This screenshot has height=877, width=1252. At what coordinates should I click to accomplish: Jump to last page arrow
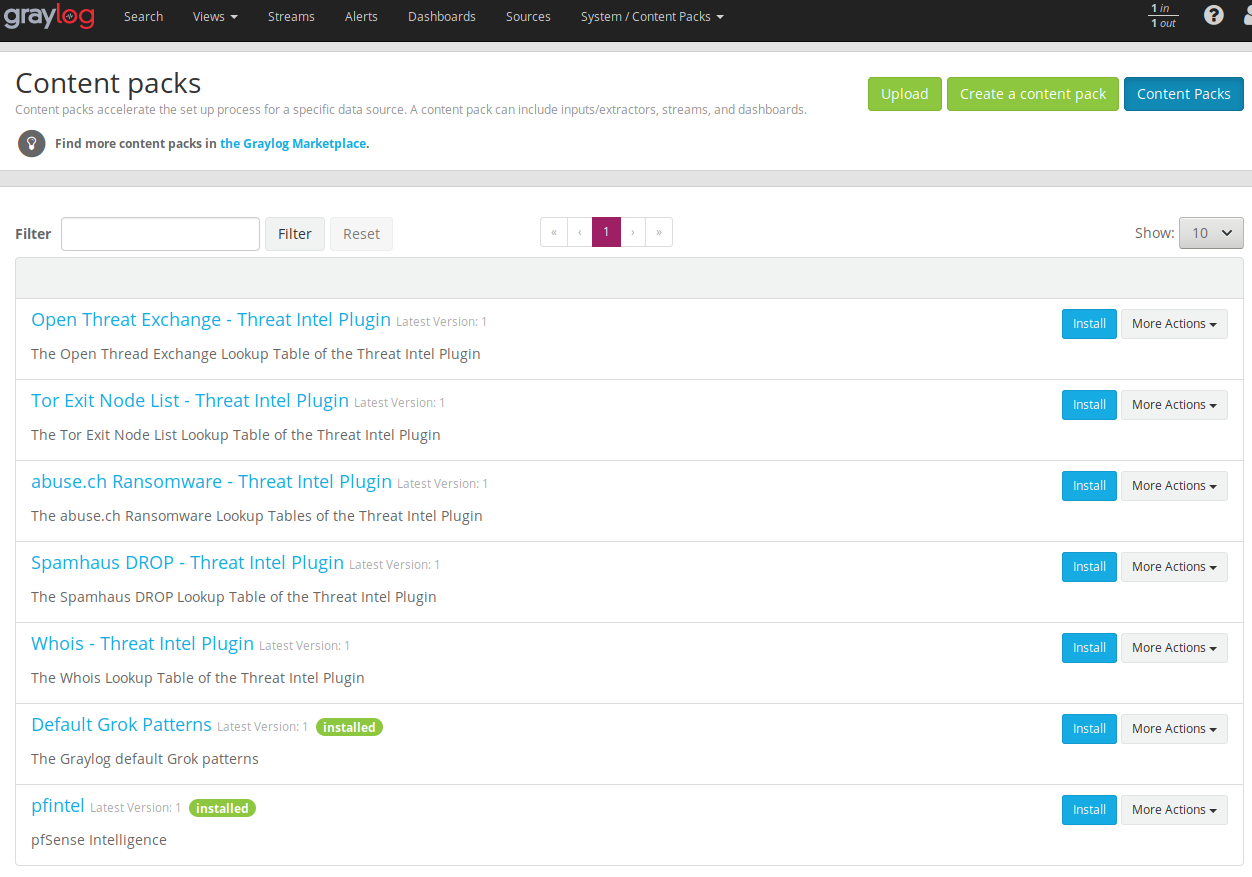pos(659,232)
